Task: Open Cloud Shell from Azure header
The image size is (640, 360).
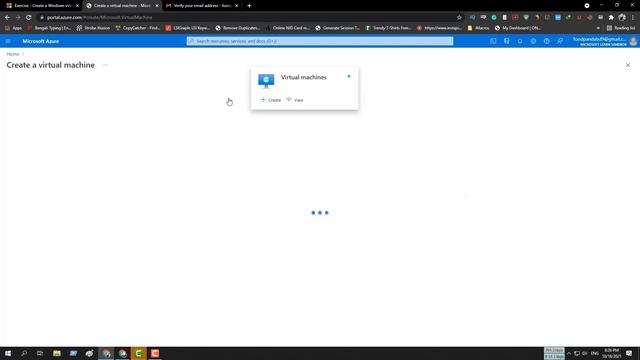Action: [493, 41]
